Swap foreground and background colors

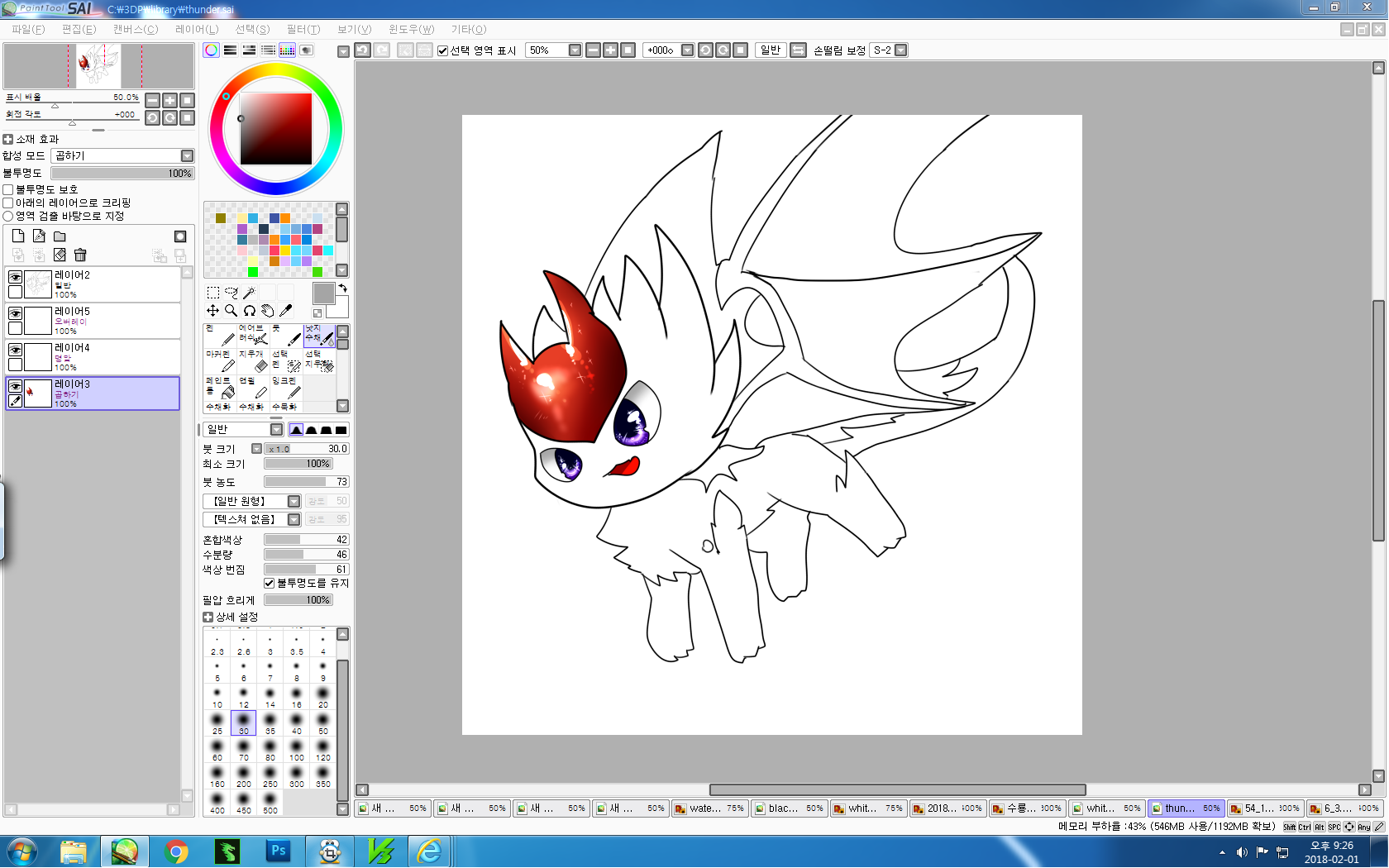(342, 288)
